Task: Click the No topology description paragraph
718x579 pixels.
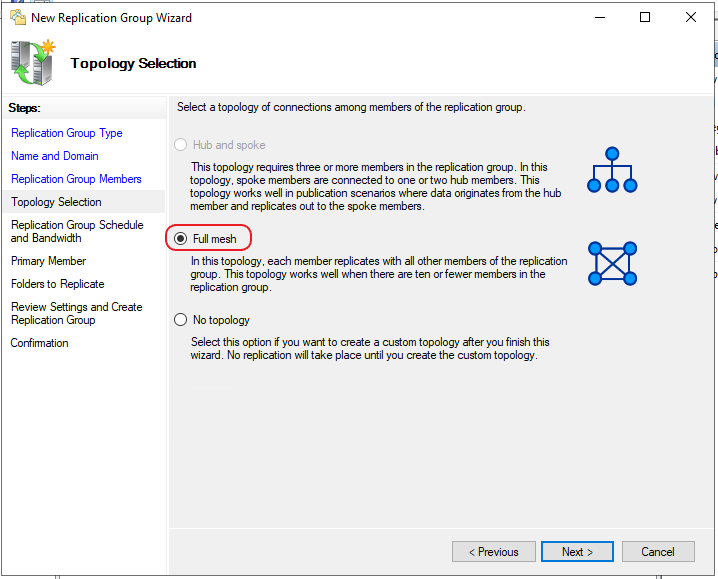Action: pyautogui.click(x=370, y=349)
